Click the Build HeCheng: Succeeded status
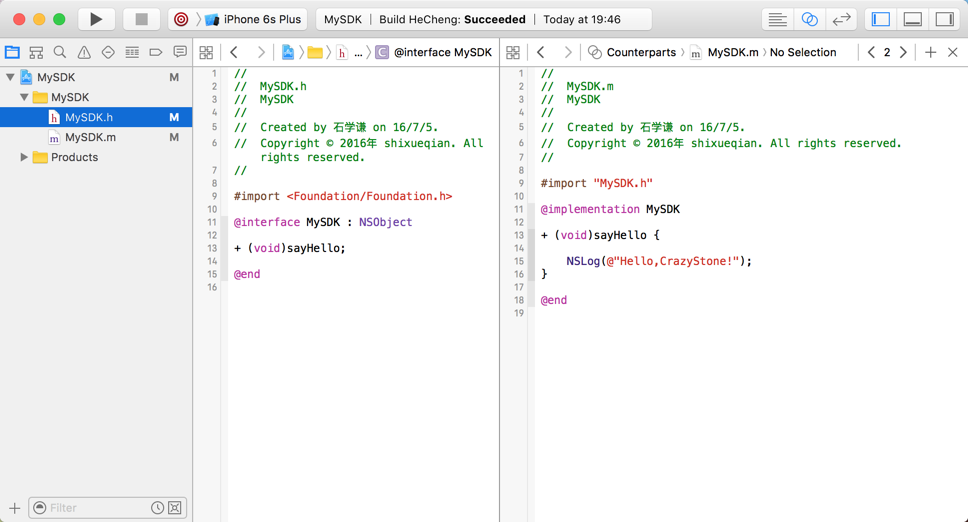Viewport: 968px width, 522px height. pos(453,19)
